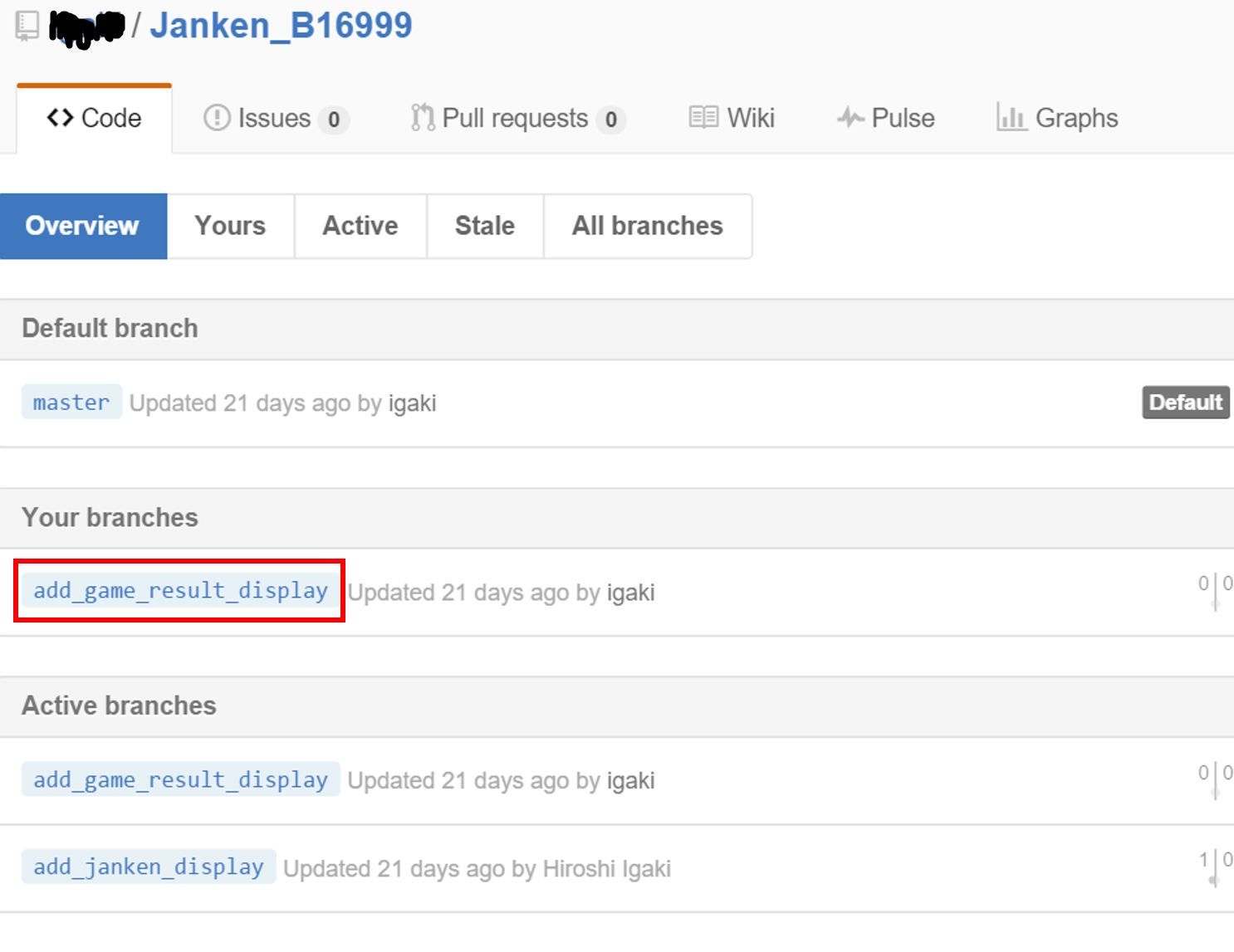This screenshot has width=1234, height=952.
Task: Click the Issues exclamation circle icon
Action: tap(217, 118)
